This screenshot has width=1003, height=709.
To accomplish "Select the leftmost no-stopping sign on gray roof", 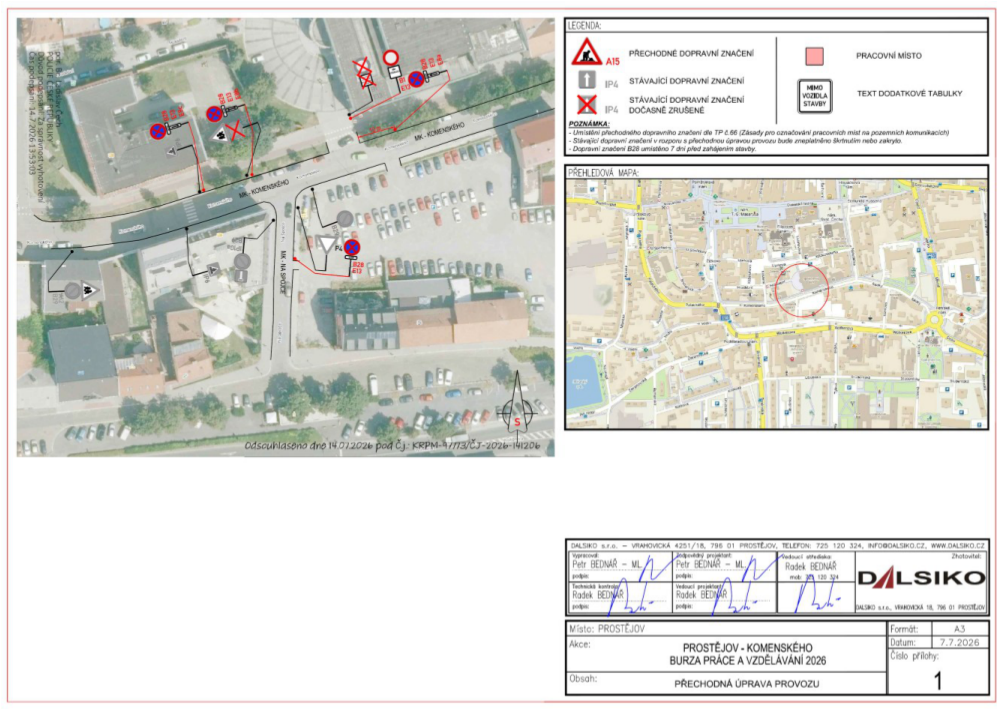I will [x=157, y=132].
